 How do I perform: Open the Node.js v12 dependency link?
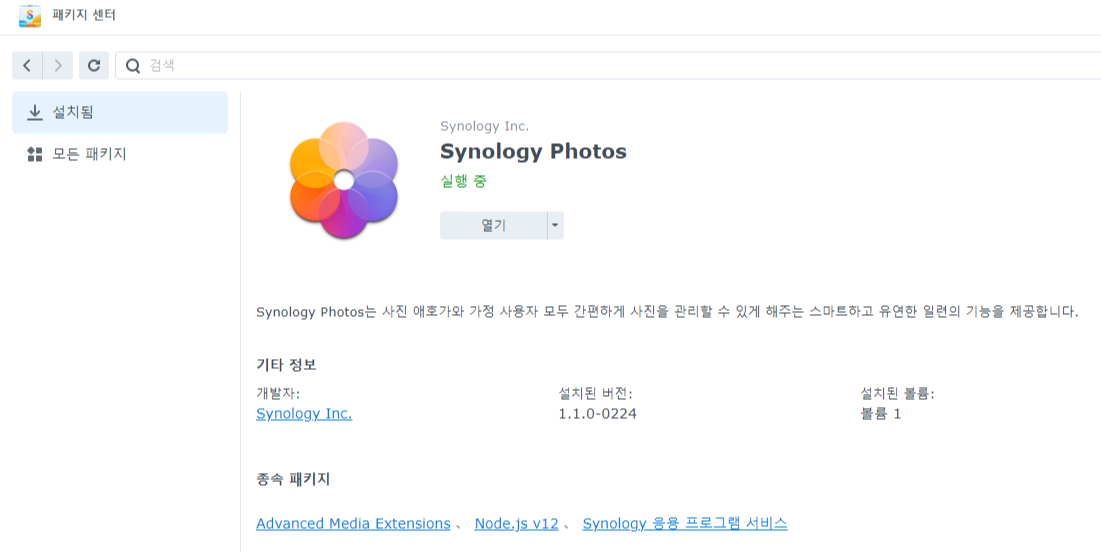pyautogui.click(x=516, y=523)
